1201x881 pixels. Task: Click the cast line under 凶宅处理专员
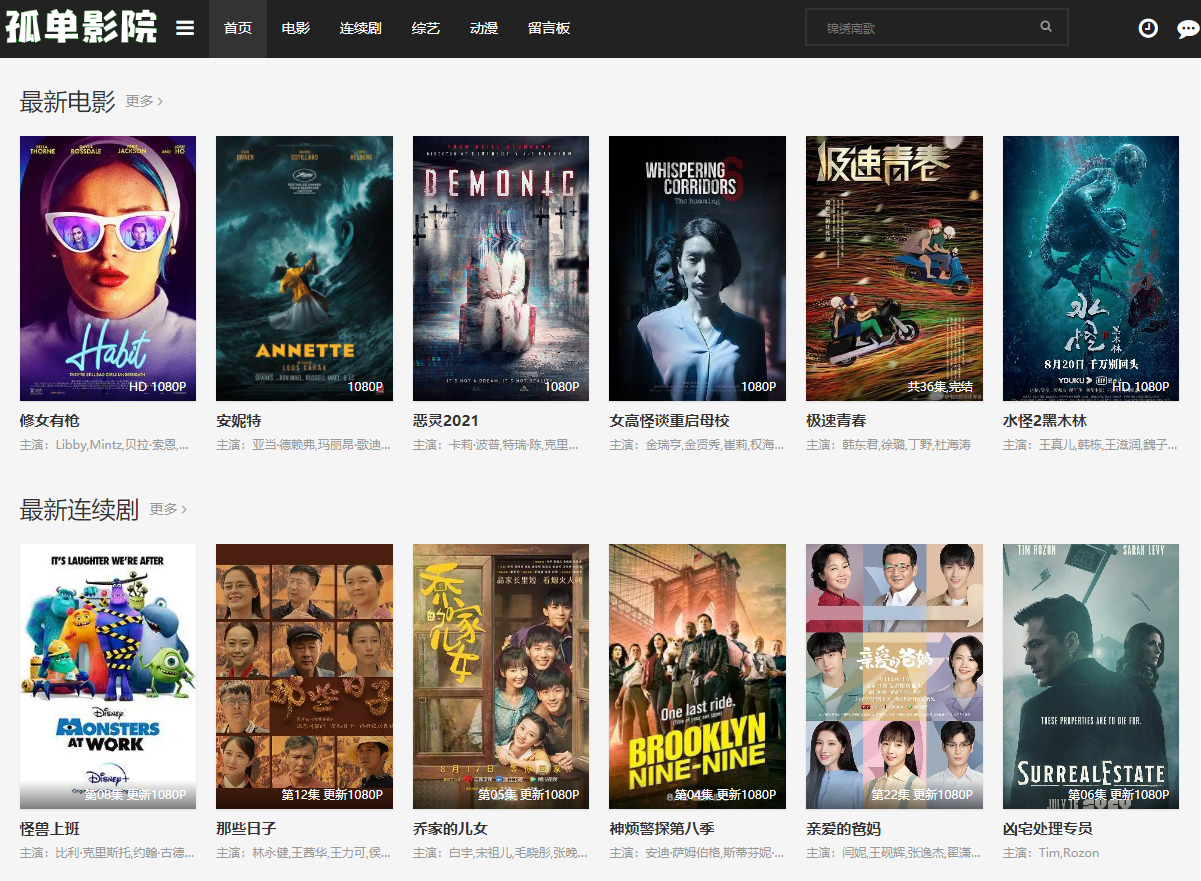pyautogui.click(x=1051, y=853)
